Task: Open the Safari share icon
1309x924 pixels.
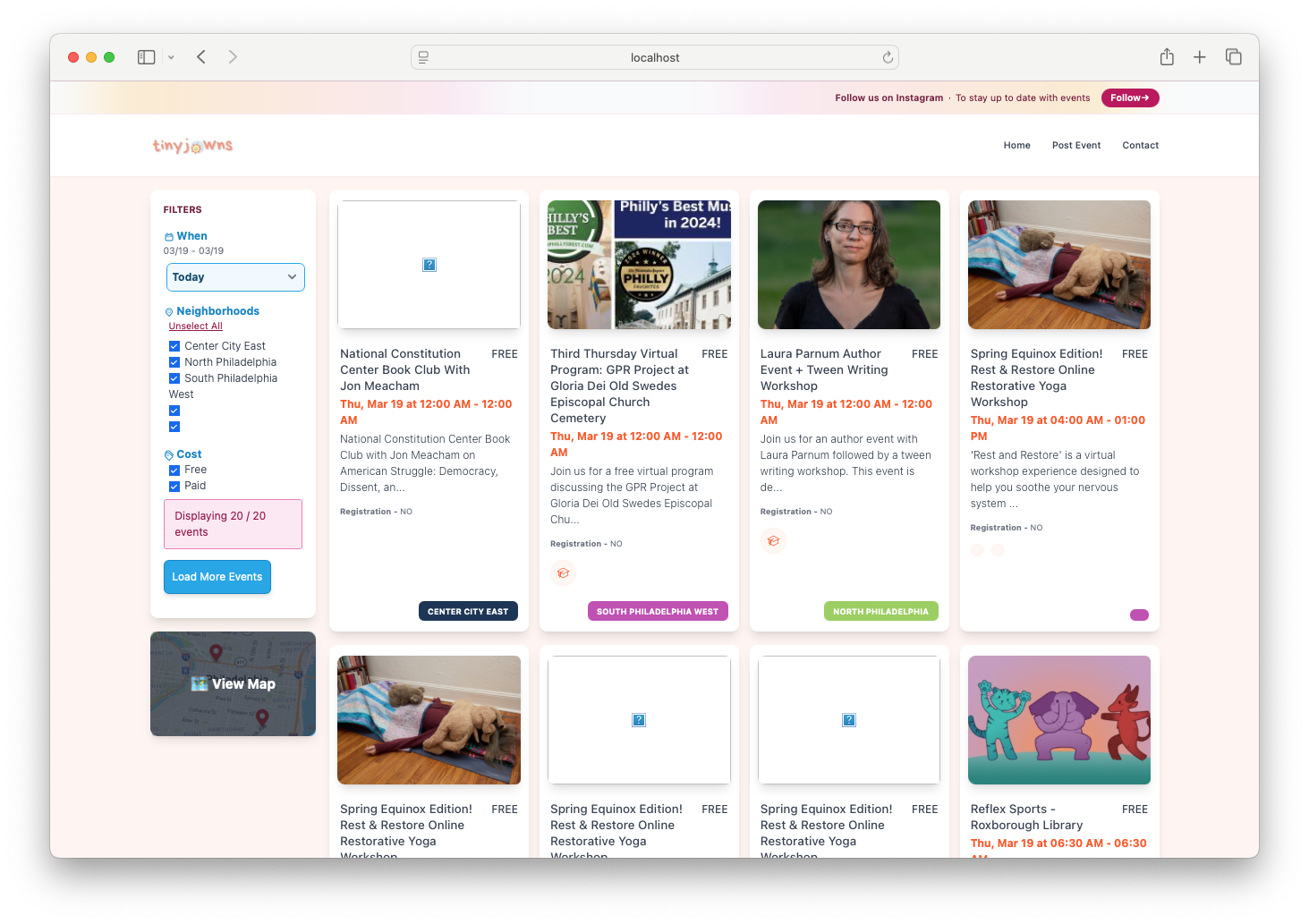Action: click(x=1167, y=57)
